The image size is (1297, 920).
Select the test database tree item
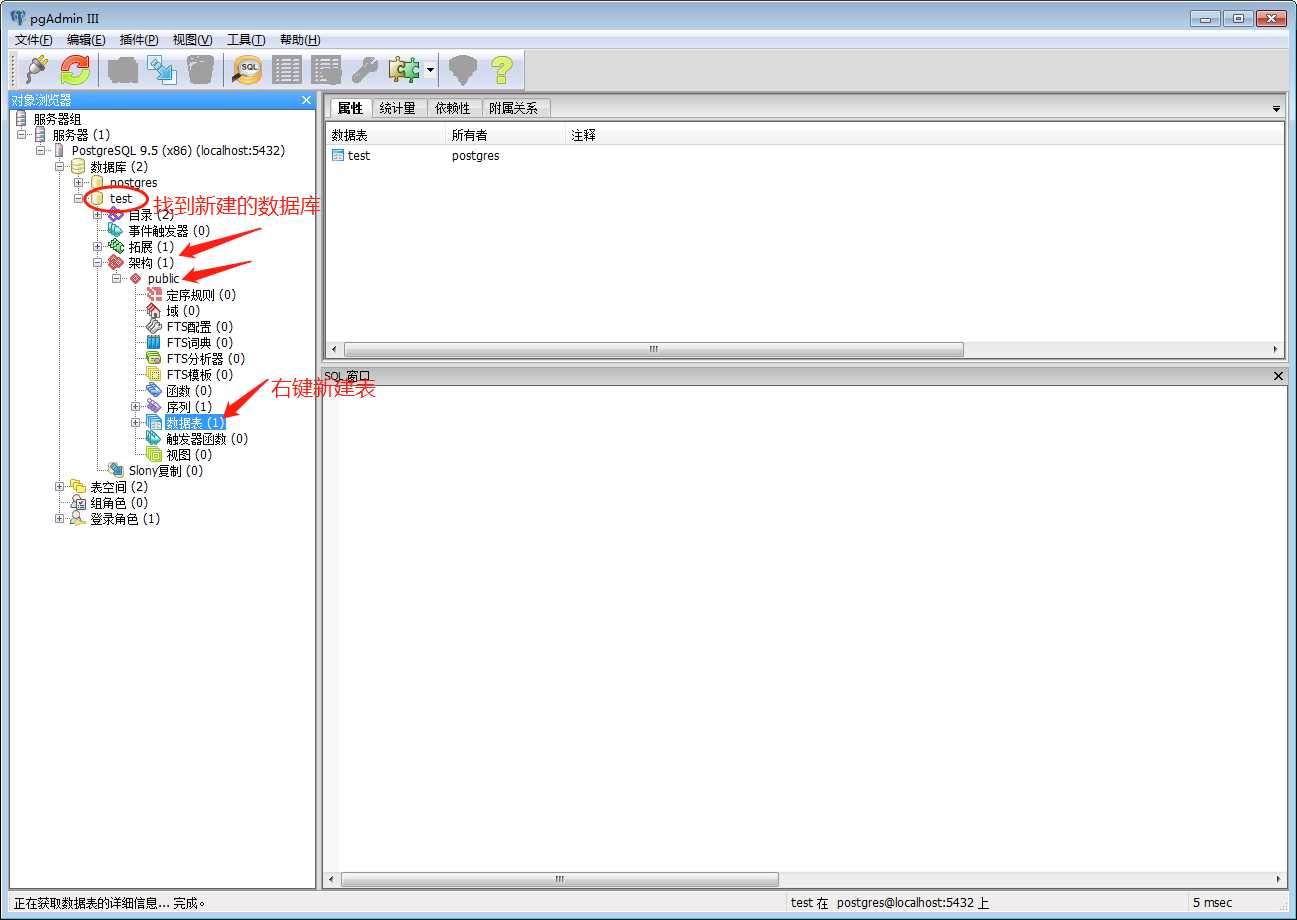tap(121, 199)
